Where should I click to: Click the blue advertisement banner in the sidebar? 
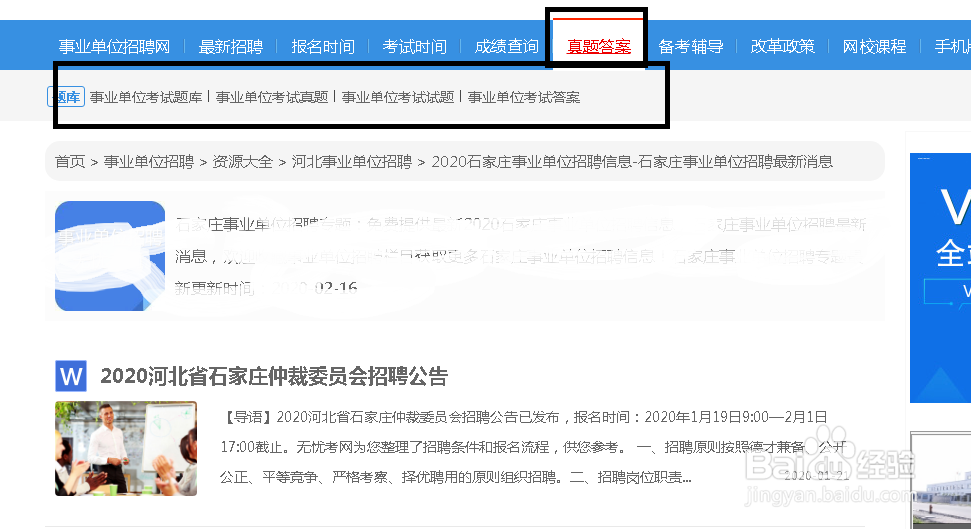[x=940, y=278]
